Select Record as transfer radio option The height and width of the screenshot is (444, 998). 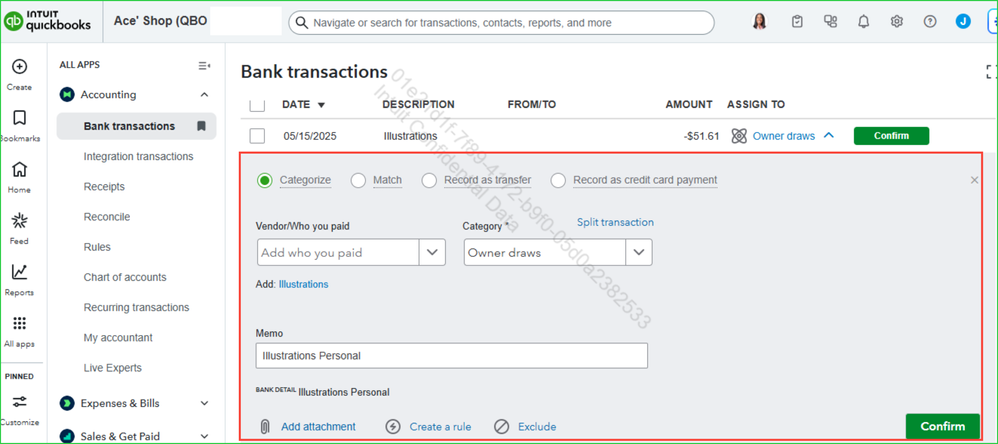(430, 181)
